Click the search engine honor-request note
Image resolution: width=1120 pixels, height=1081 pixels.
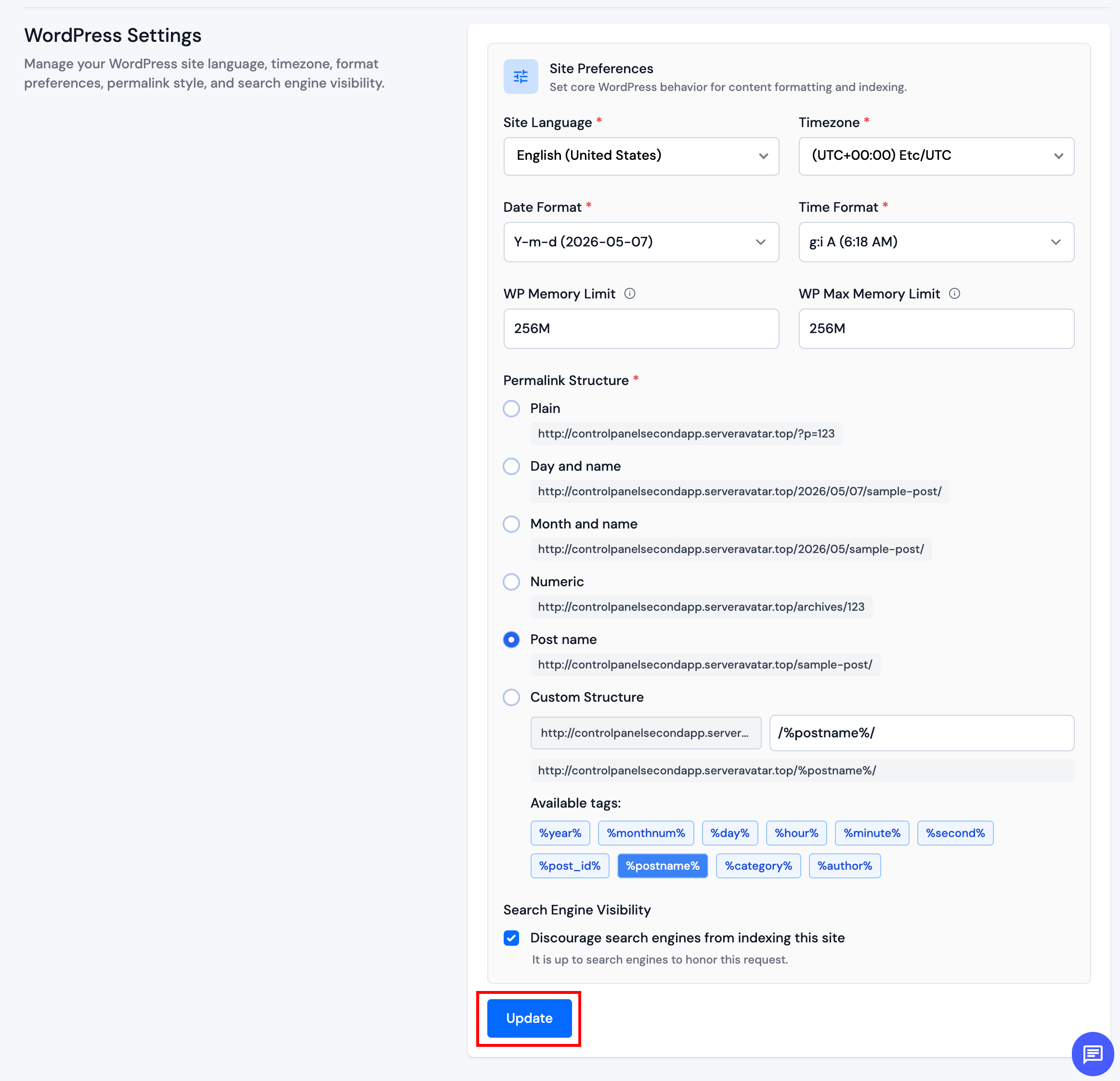pos(660,959)
